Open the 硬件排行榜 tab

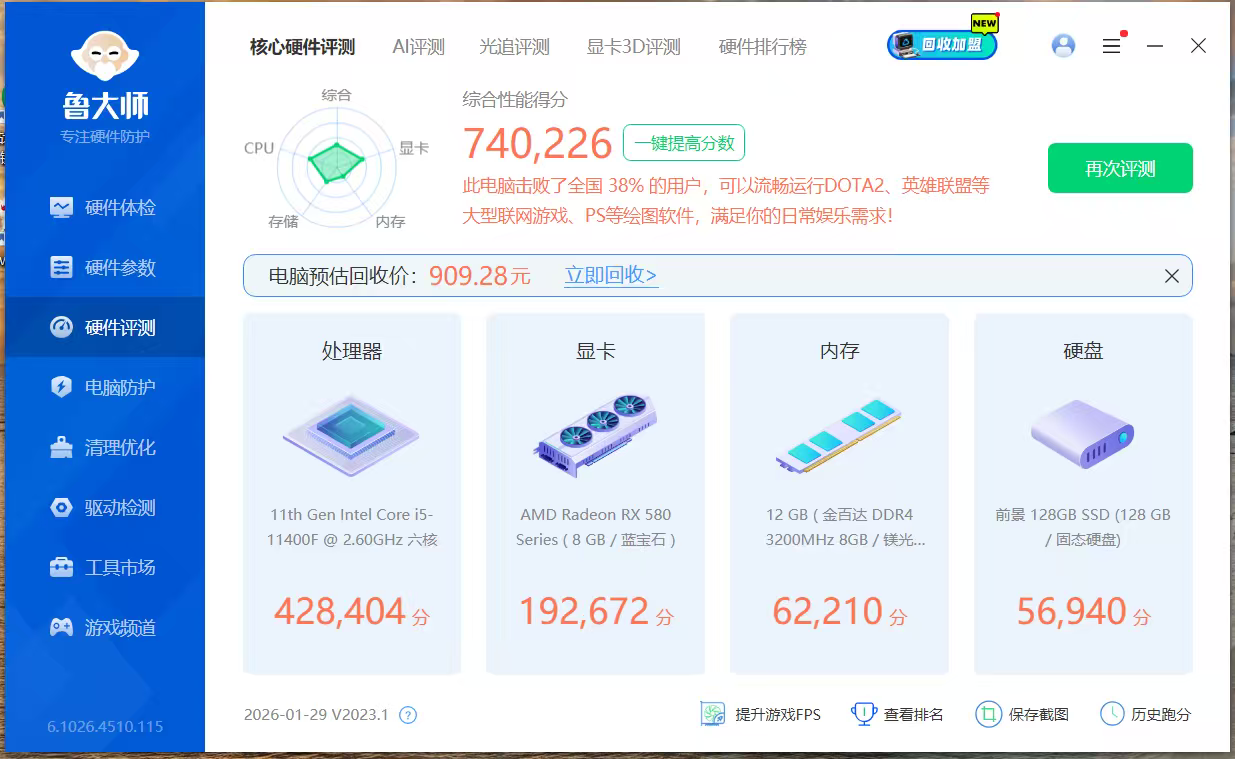click(x=762, y=47)
